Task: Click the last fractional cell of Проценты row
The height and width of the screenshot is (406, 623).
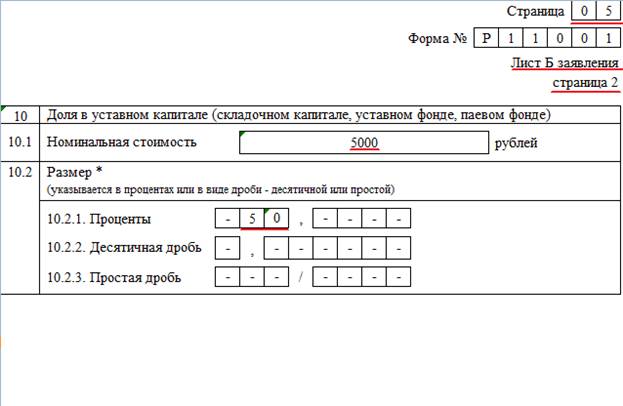Action: [x=399, y=219]
